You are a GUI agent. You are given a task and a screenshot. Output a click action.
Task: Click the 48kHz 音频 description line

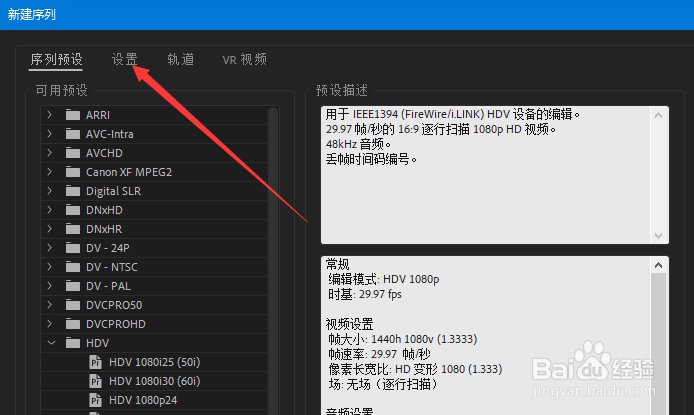(359, 144)
